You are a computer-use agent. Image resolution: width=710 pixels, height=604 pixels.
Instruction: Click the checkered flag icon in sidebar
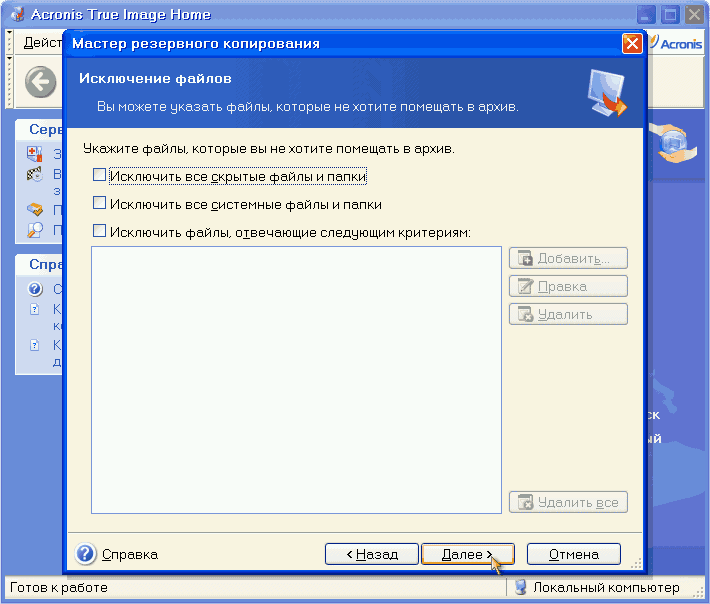(x=35, y=174)
